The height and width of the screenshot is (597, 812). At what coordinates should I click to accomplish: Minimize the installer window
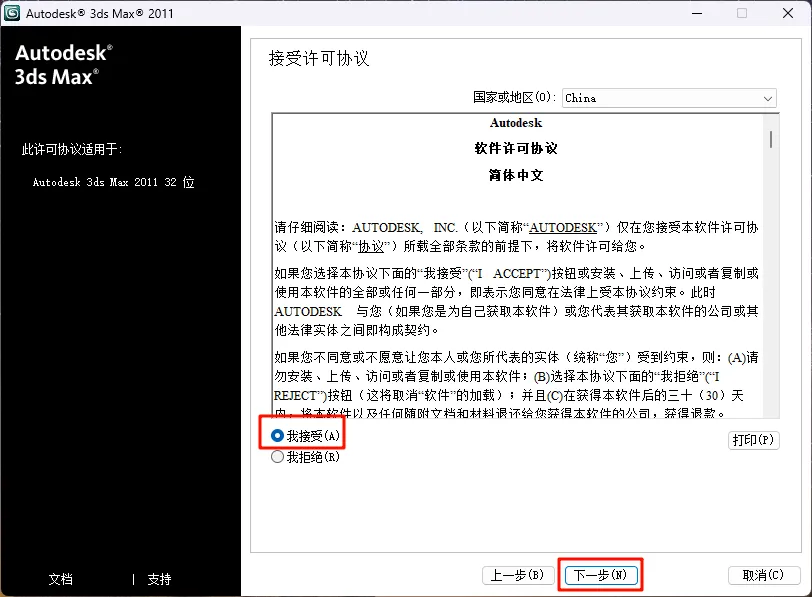click(x=697, y=13)
